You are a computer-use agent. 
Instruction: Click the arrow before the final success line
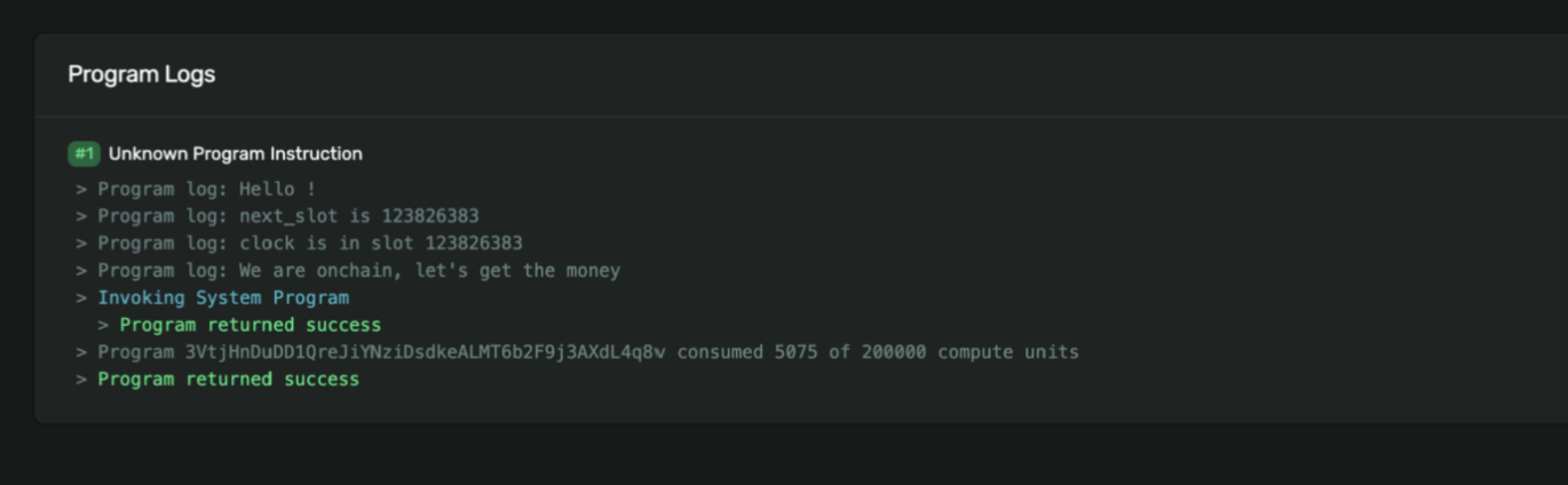pos(81,380)
